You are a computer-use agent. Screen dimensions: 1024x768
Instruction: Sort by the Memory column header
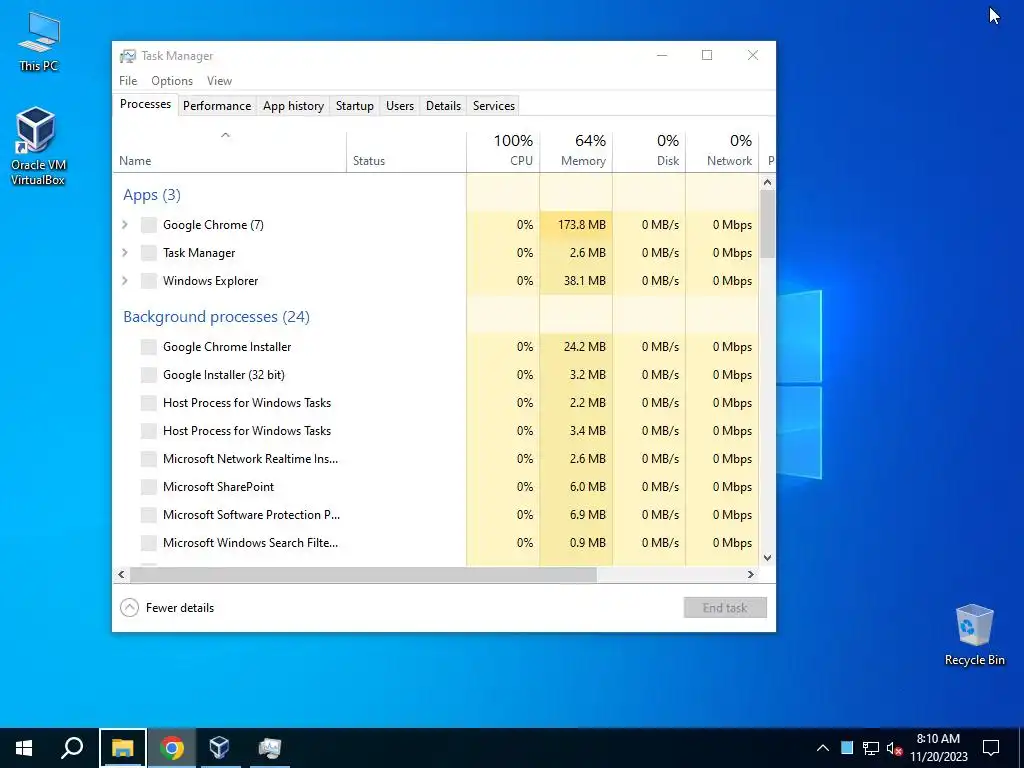click(576, 152)
